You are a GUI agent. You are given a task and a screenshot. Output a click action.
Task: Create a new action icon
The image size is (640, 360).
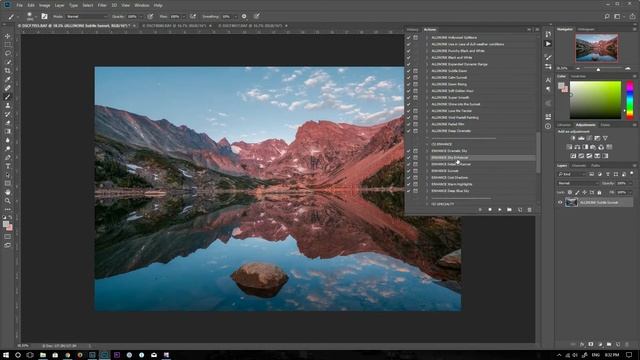520,209
